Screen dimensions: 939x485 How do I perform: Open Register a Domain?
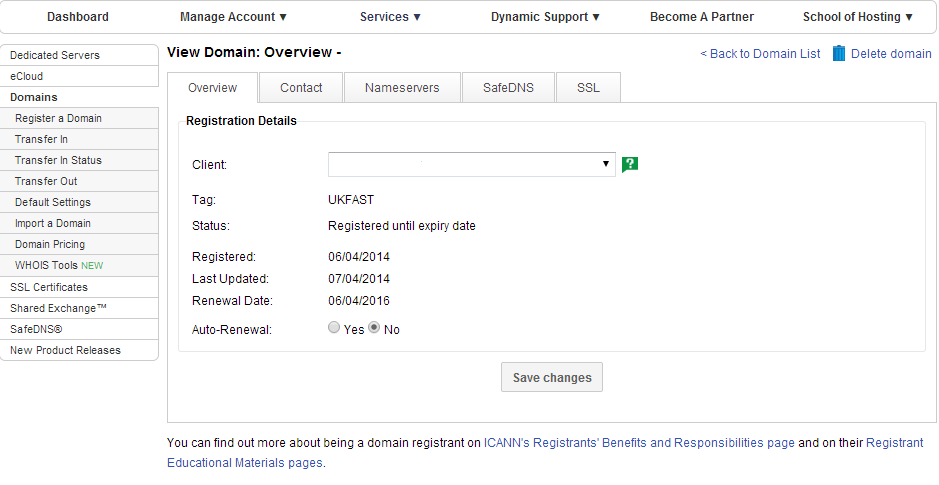coord(79,118)
